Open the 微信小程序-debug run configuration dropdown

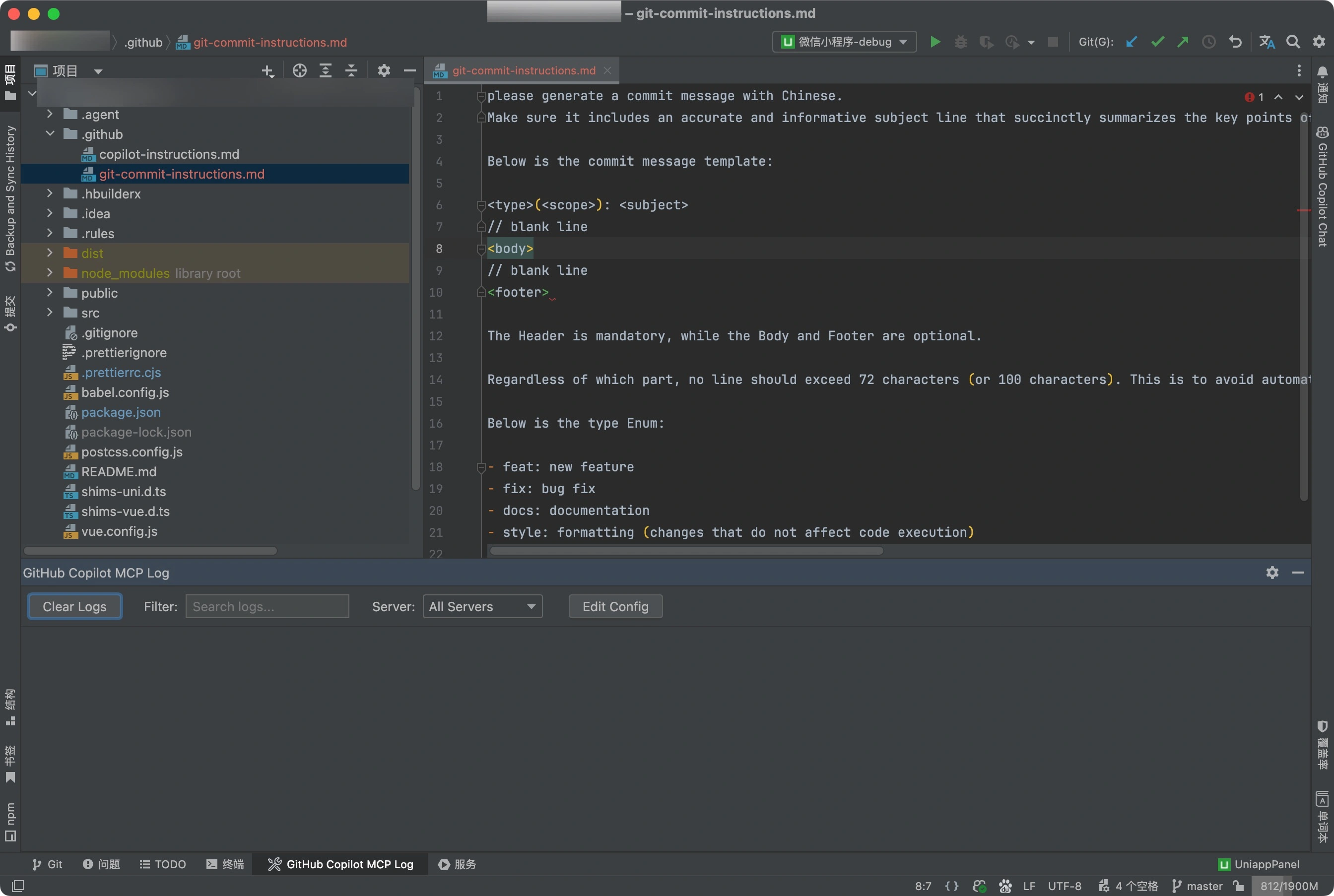pyautogui.click(x=844, y=42)
